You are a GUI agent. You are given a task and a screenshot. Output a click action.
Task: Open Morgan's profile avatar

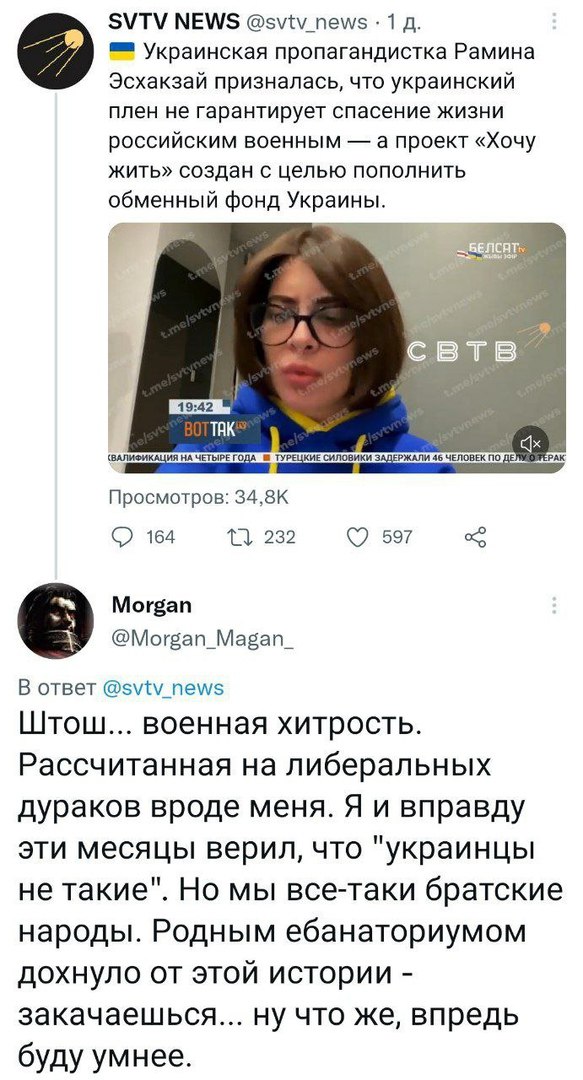(x=55, y=621)
